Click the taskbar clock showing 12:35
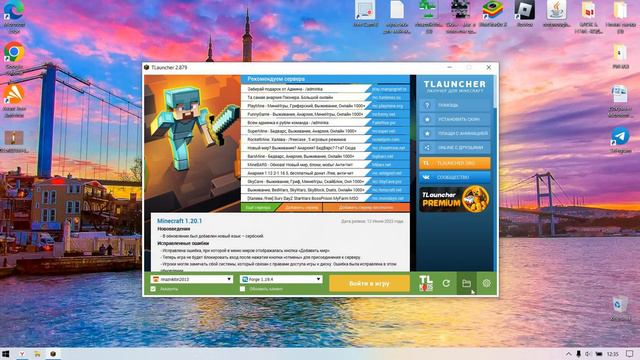 [x=612, y=354]
